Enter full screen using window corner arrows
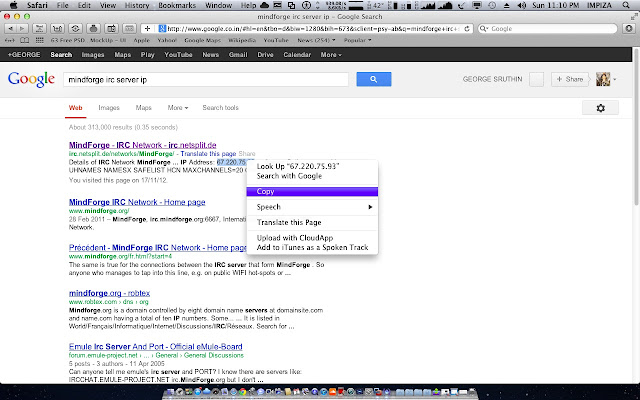Image resolution: width=640 pixels, height=400 pixels. point(634,17)
